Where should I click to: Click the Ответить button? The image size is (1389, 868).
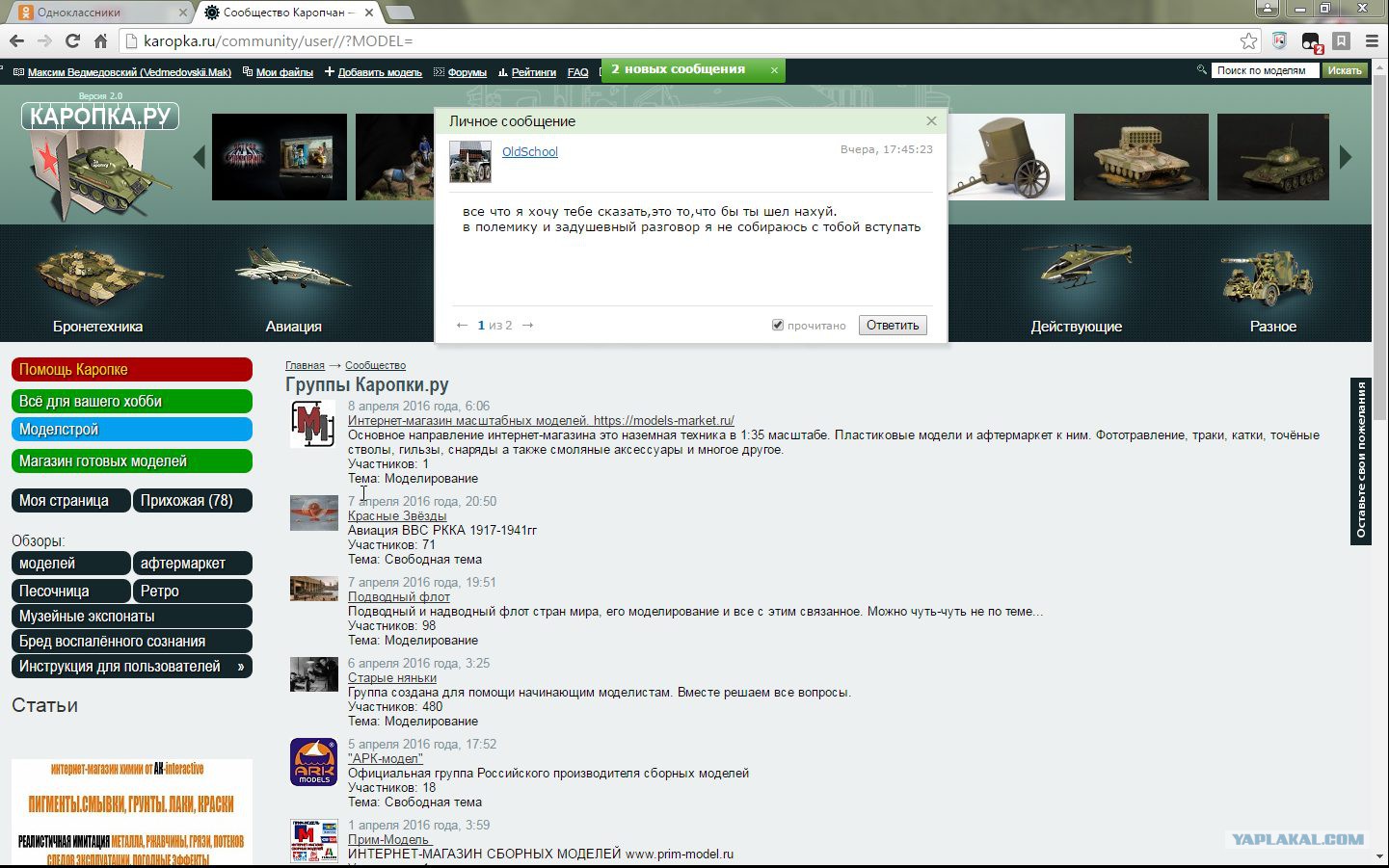[x=893, y=325]
